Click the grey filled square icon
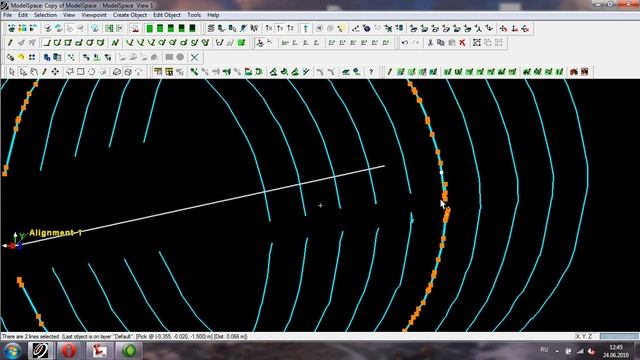Screen dimensions: 640x360 coord(169,58)
